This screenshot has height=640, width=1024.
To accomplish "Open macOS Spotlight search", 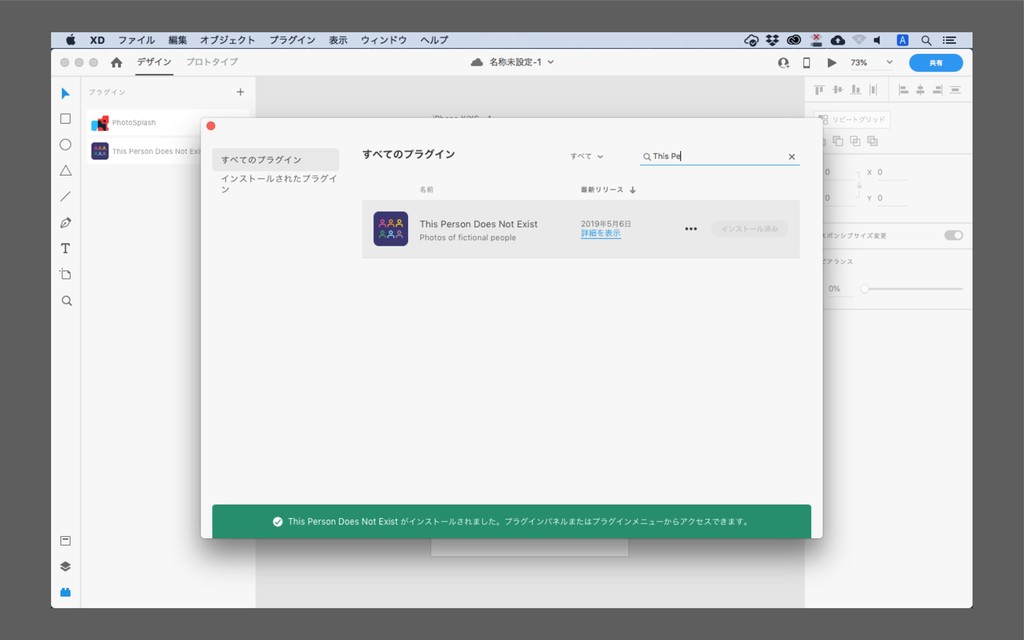I will (926, 40).
